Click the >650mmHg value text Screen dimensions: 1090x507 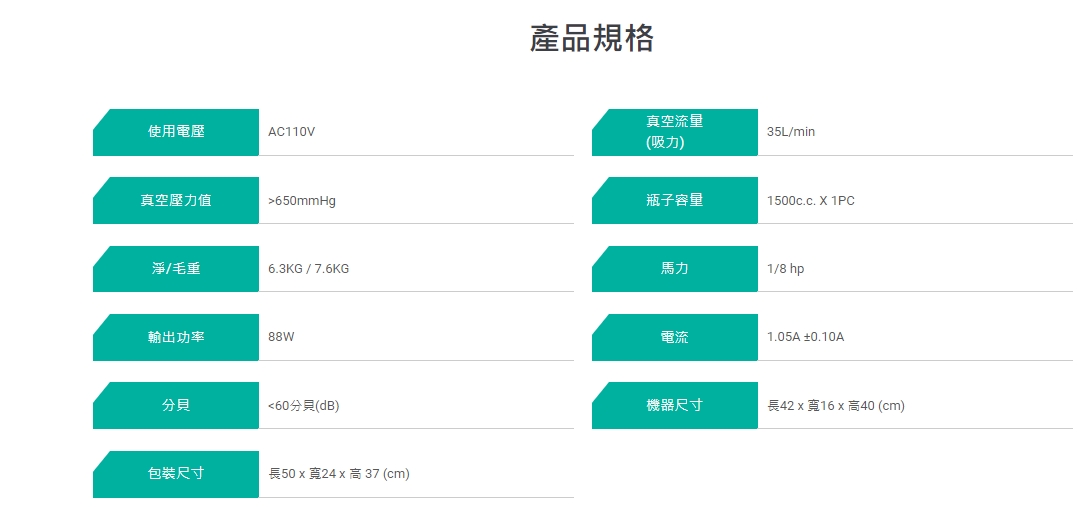click(302, 200)
